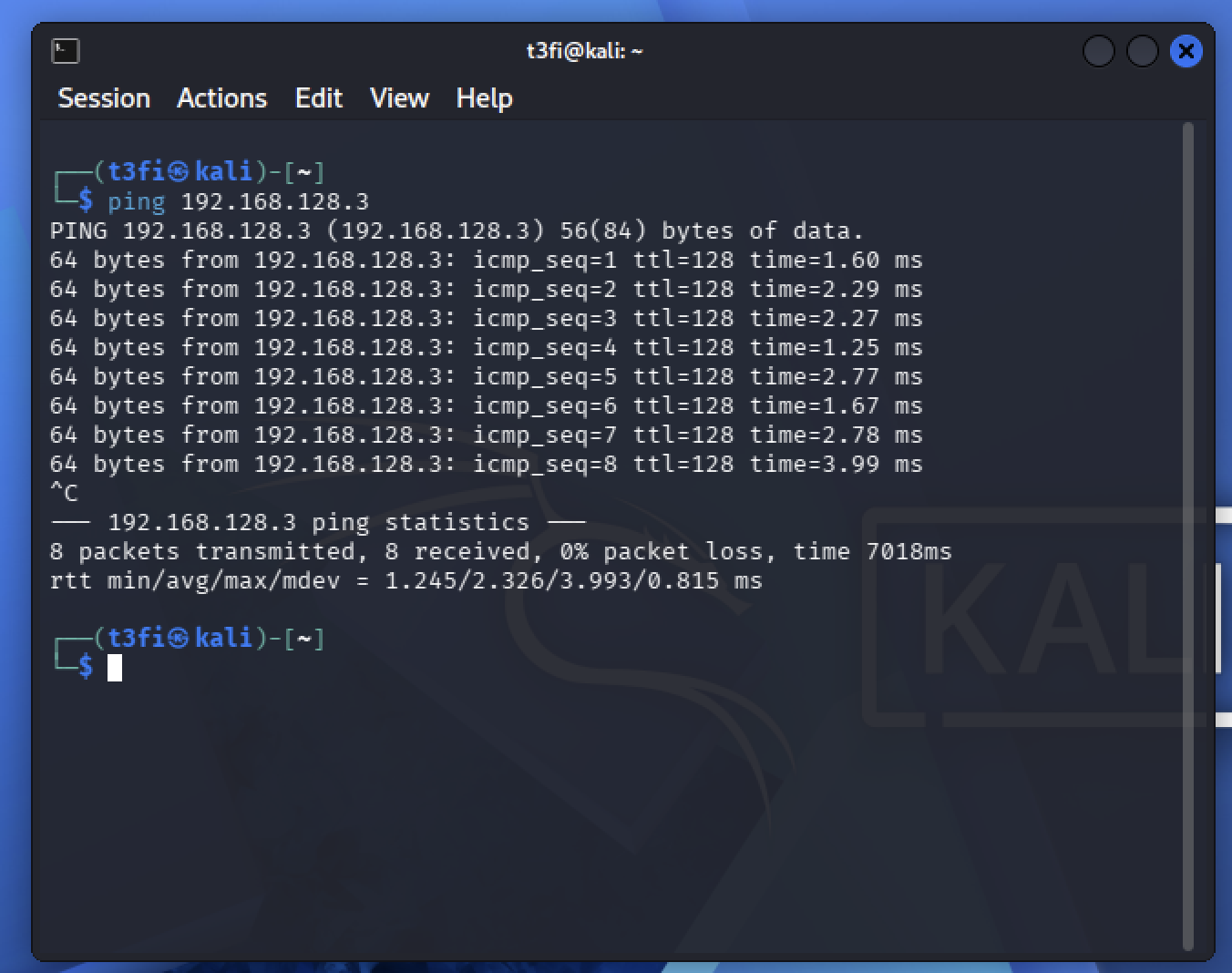
Task: Click the 8 packets transmitted summary line
Action: [500, 551]
